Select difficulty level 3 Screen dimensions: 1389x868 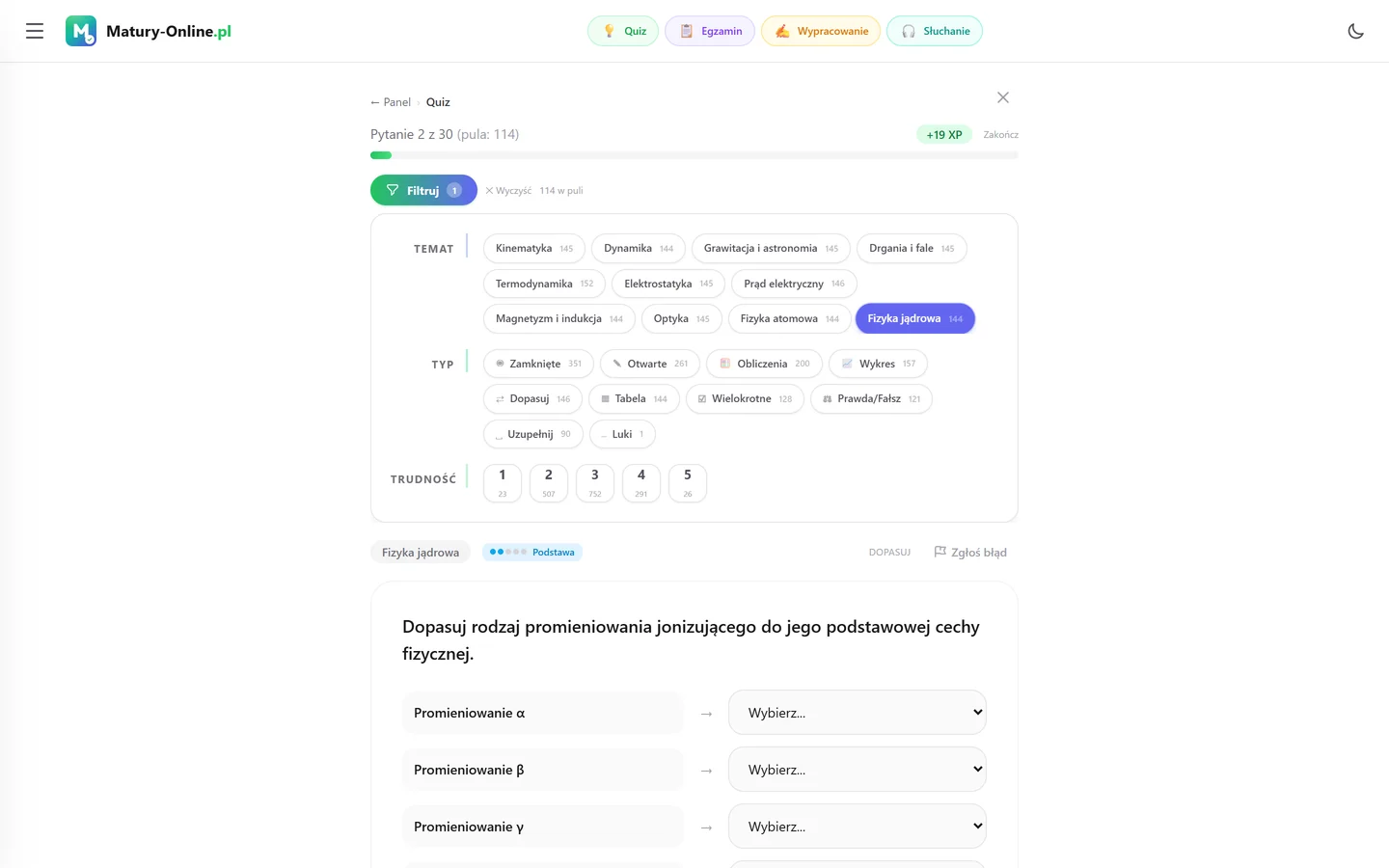595,483
